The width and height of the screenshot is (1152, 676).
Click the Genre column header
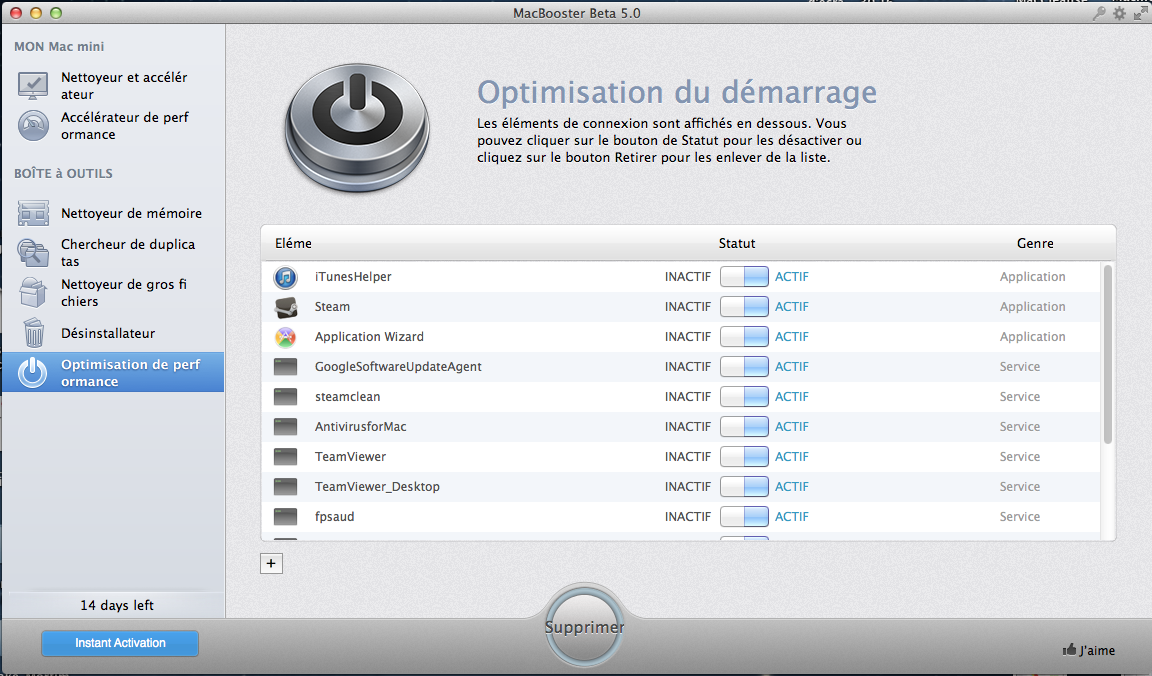pos(1035,243)
